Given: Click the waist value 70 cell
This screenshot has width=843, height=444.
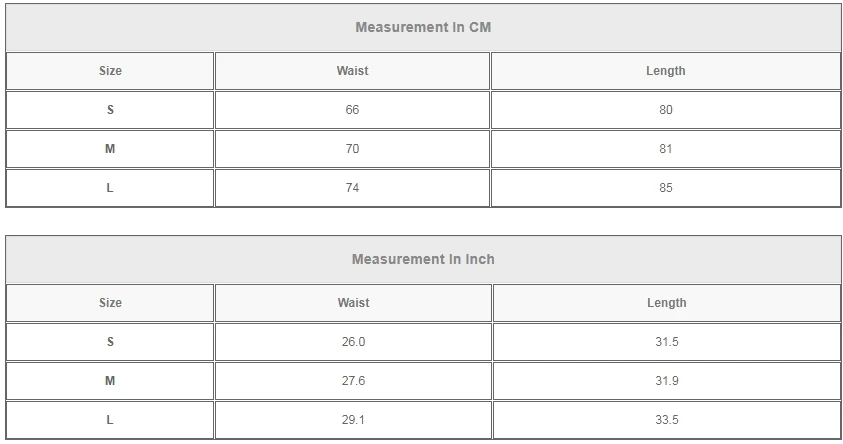Looking at the screenshot, I should pos(352,149).
